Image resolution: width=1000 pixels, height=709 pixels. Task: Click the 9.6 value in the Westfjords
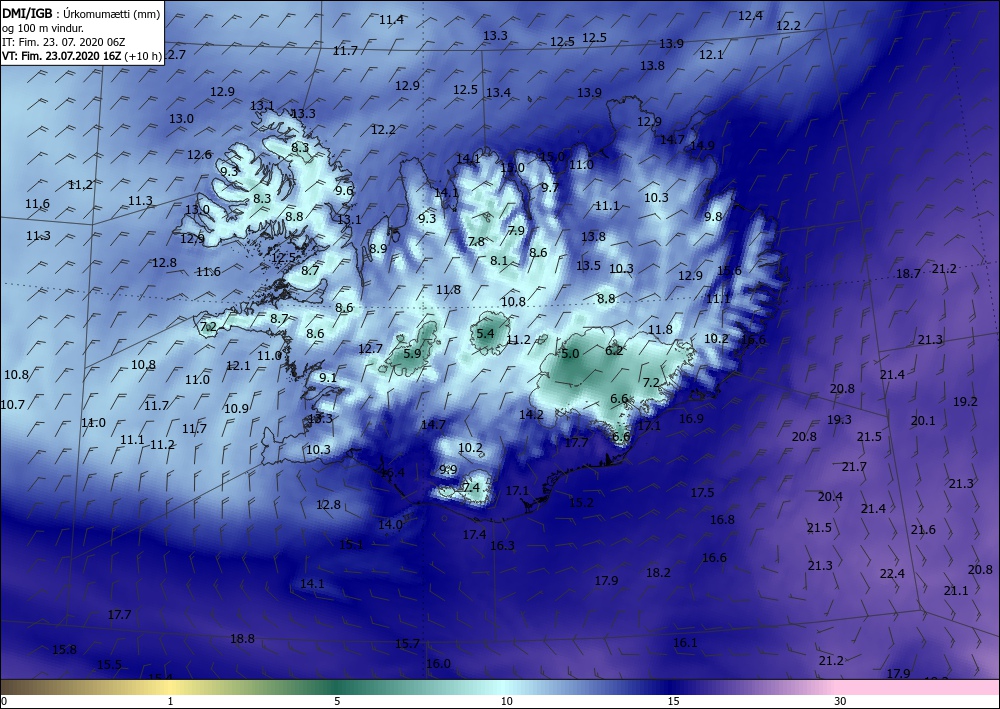(x=344, y=190)
